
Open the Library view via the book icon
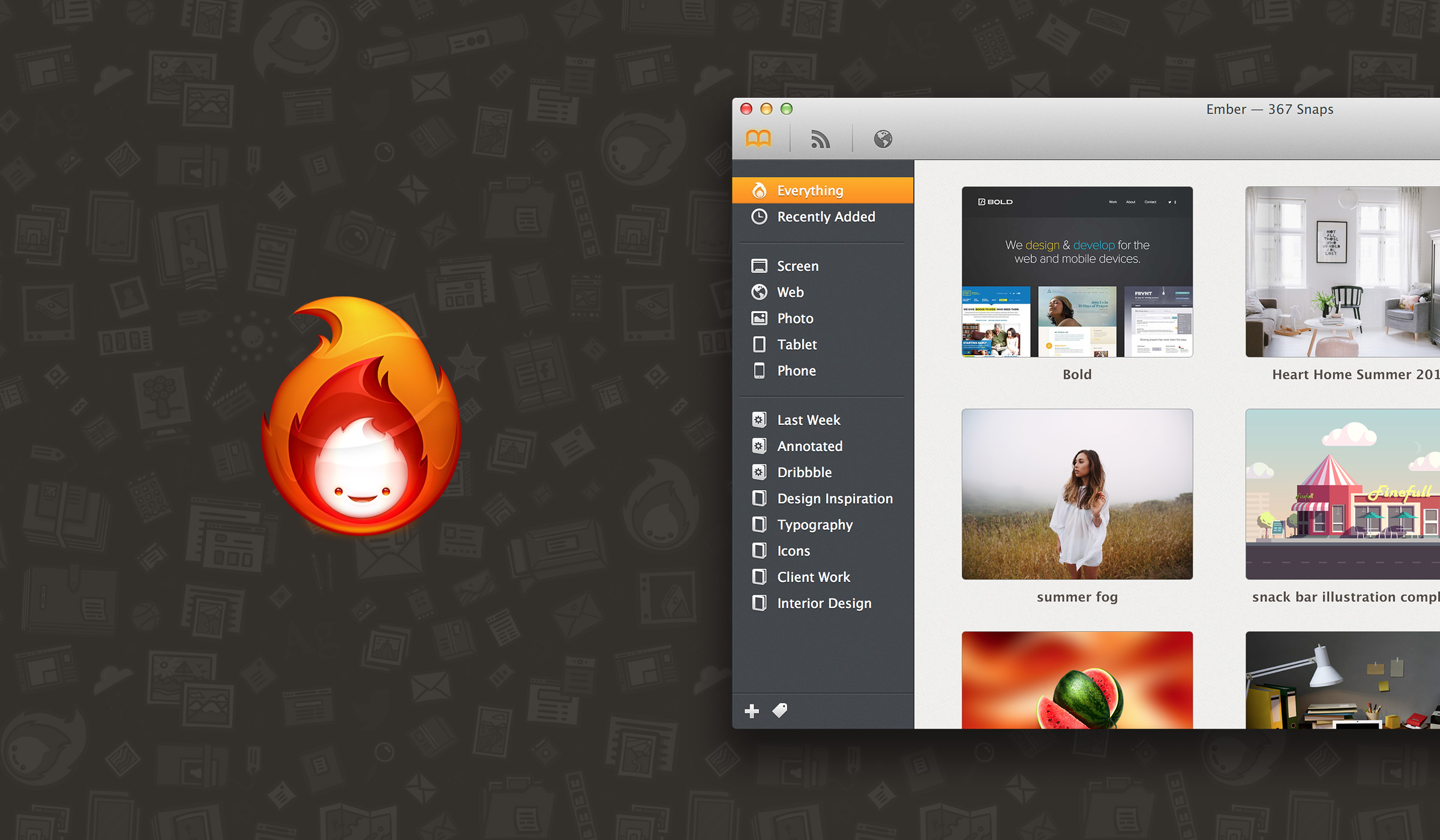(x=760, y=138)
